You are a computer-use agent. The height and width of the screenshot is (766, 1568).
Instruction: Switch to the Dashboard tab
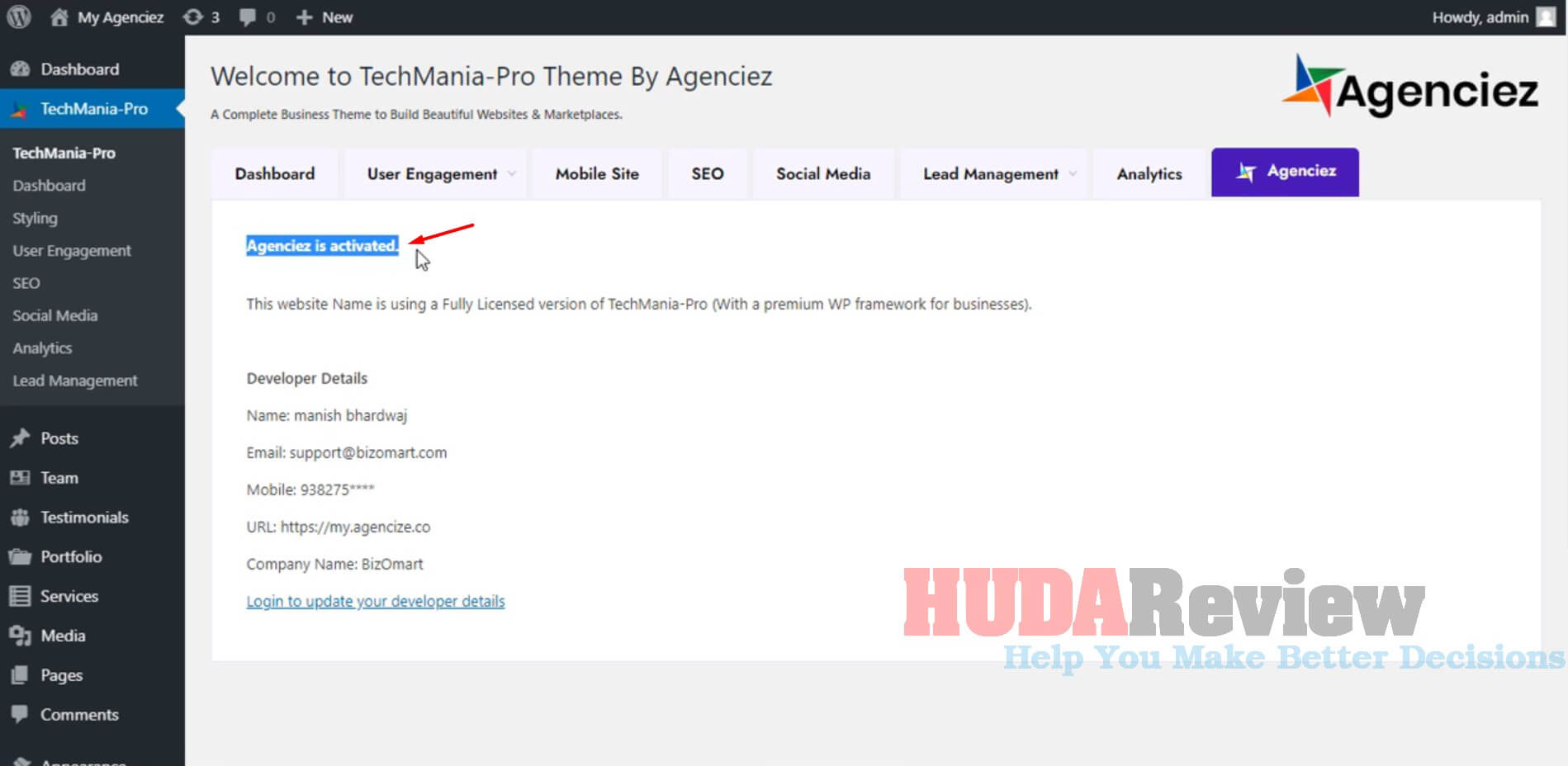pos(275,173)
